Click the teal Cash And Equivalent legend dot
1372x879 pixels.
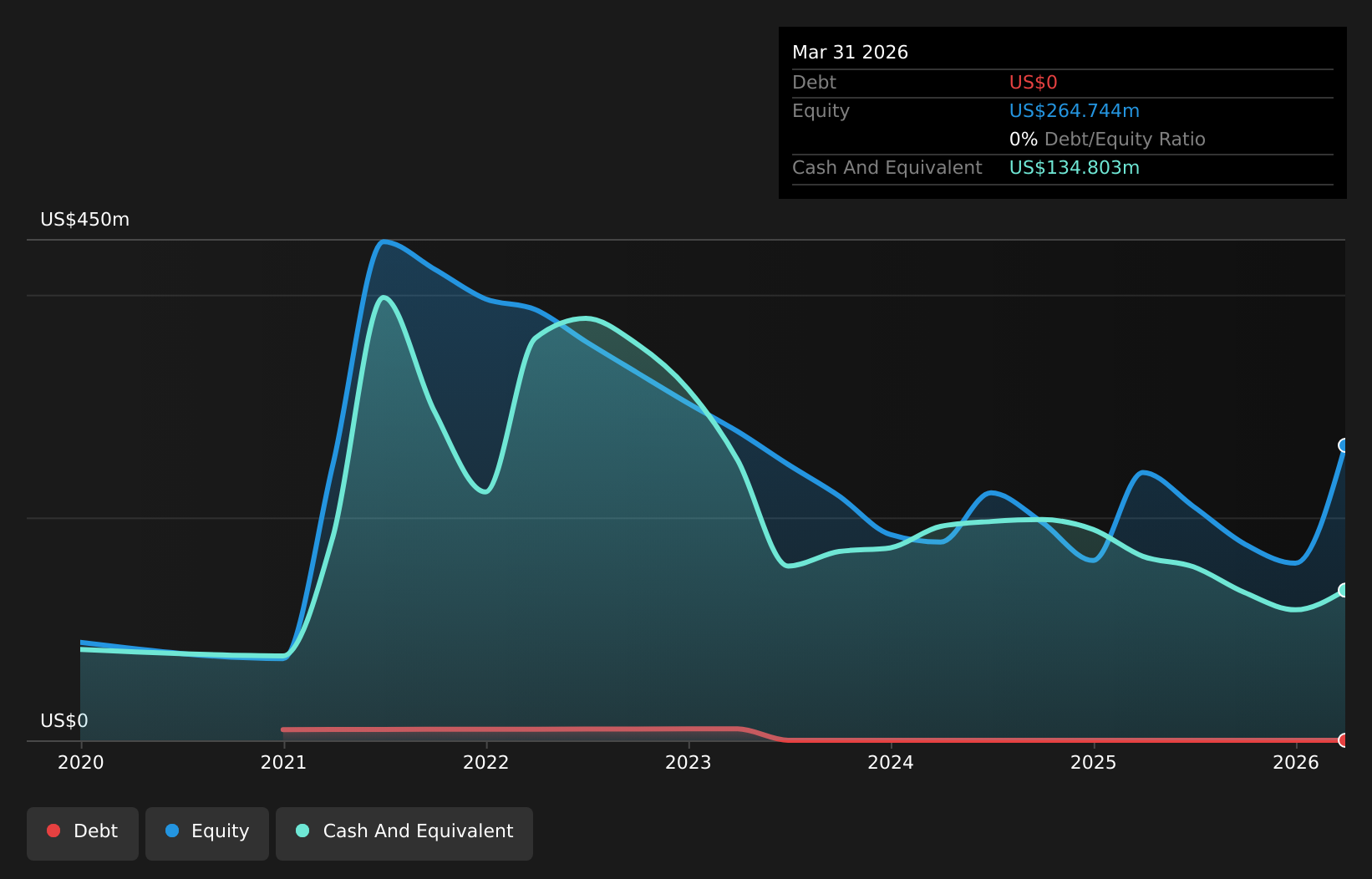point(302,831)
